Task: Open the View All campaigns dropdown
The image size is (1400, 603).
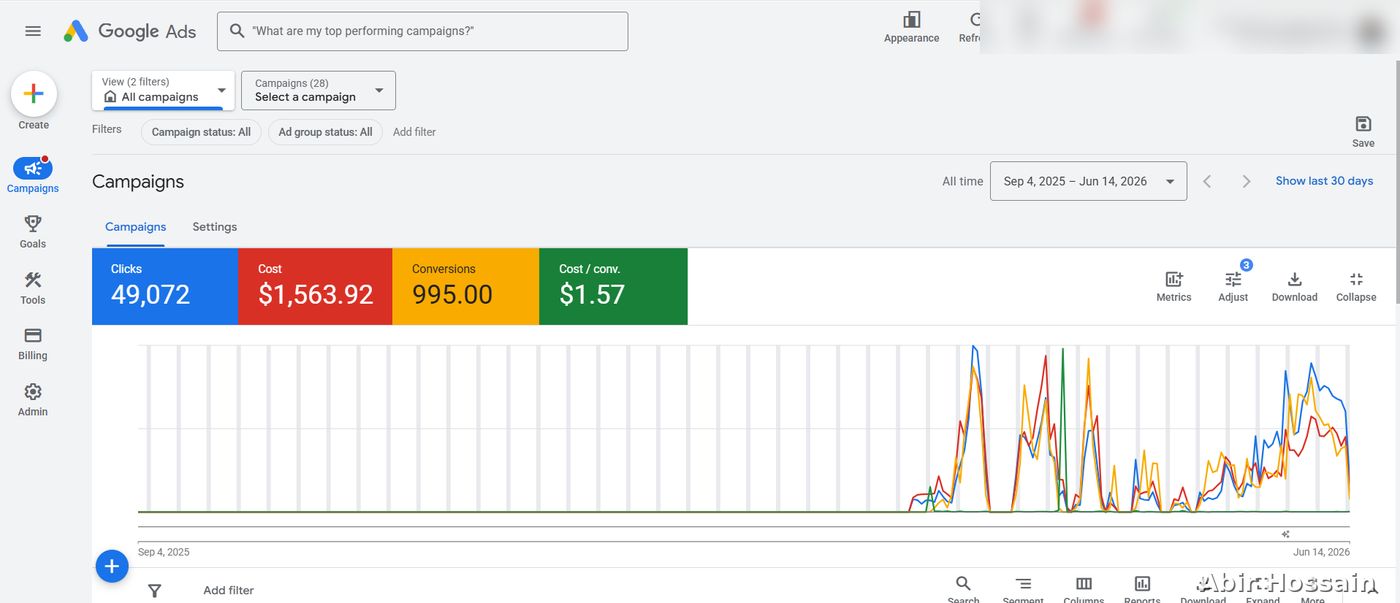Action: click(164, 90)
